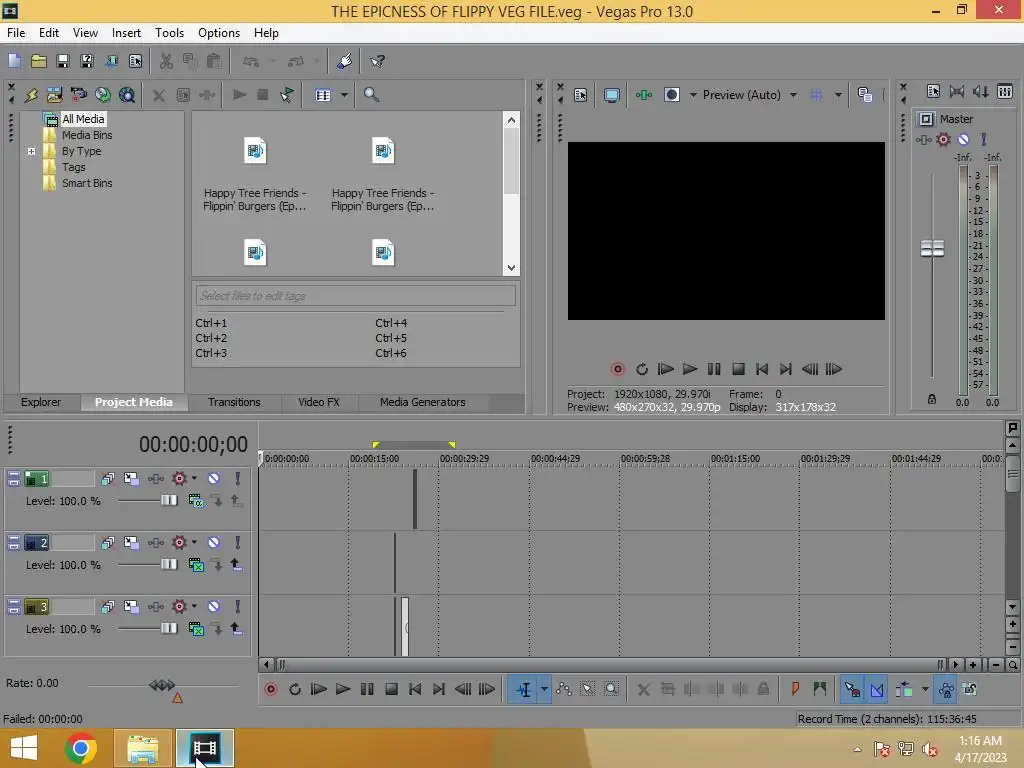The width and height of the screenshot is (1024, 768).
Task: Click the Copy Snapshot icon in preview toolbar
Action: (x=865, y=95)
